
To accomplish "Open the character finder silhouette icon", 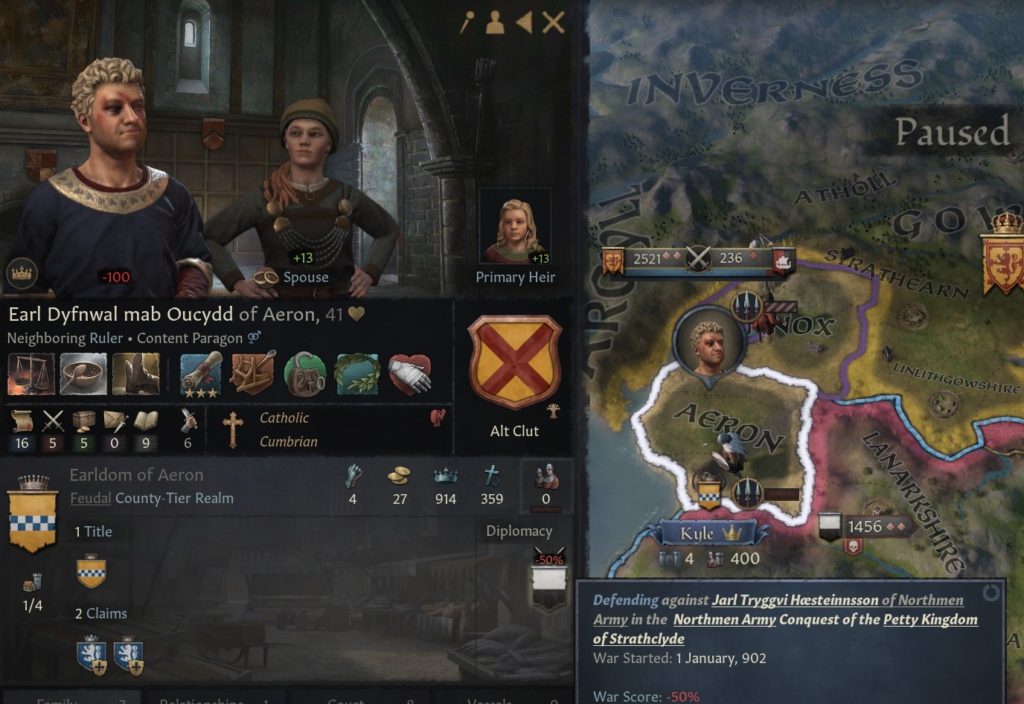I will 495,23.
